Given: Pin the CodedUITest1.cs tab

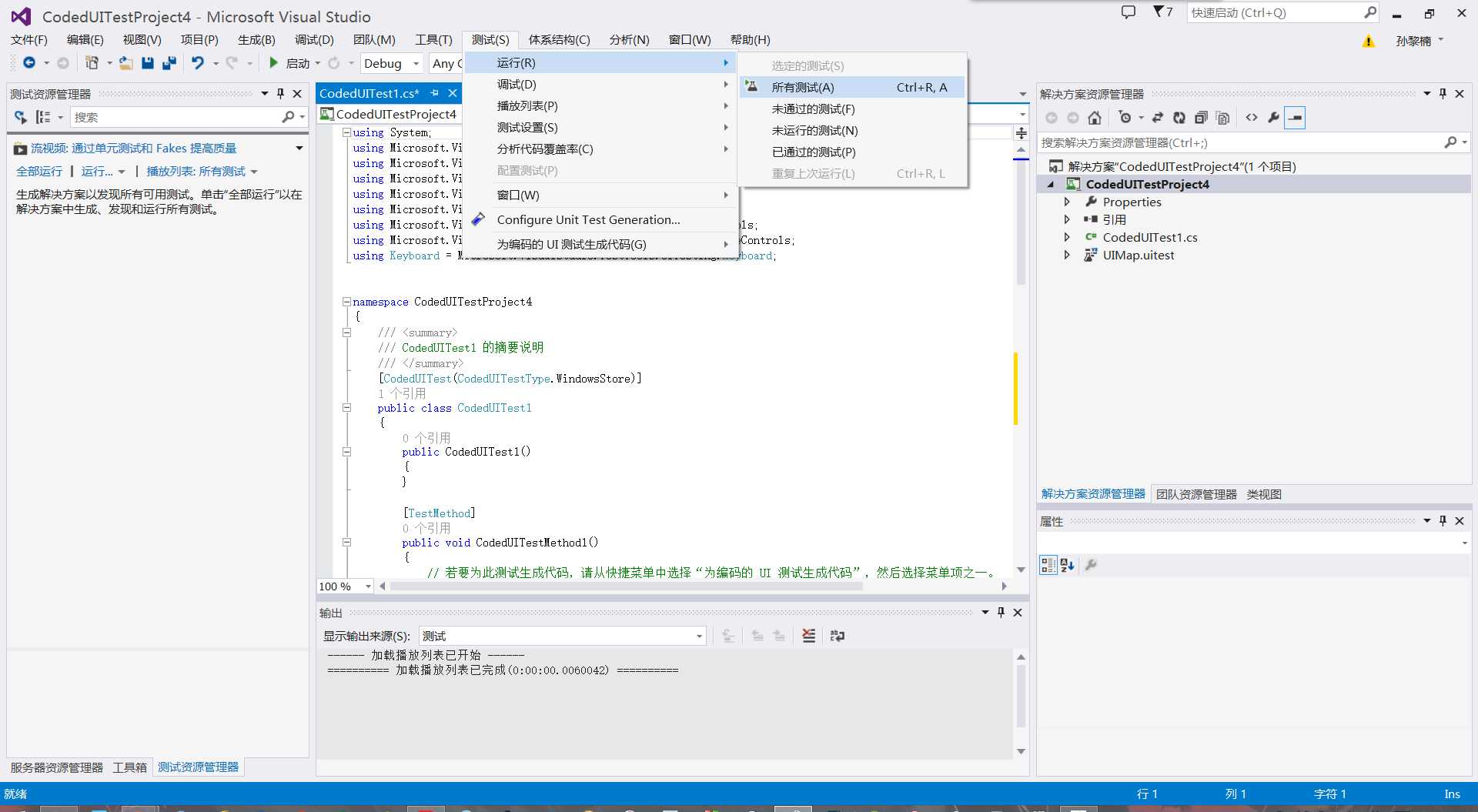Looking at the screenshot, I should (x=434, y=93).
